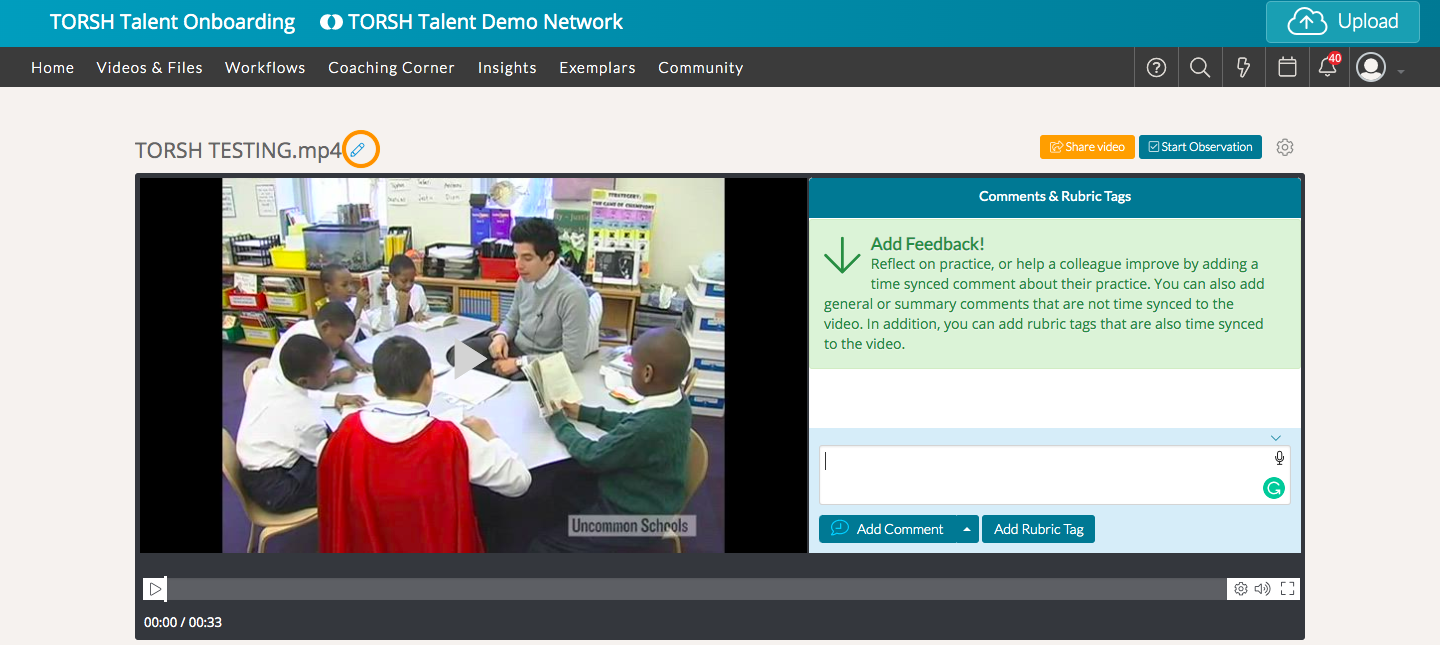Click the microphone icon in comment box
The height and width of the screenshot is (645, 1440).
[1279, 458]
